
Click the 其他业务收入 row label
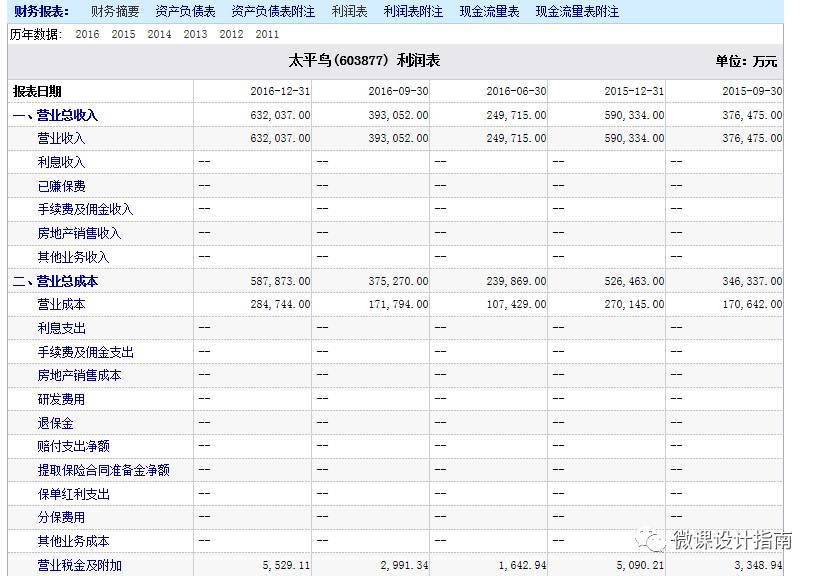point(73,257)
